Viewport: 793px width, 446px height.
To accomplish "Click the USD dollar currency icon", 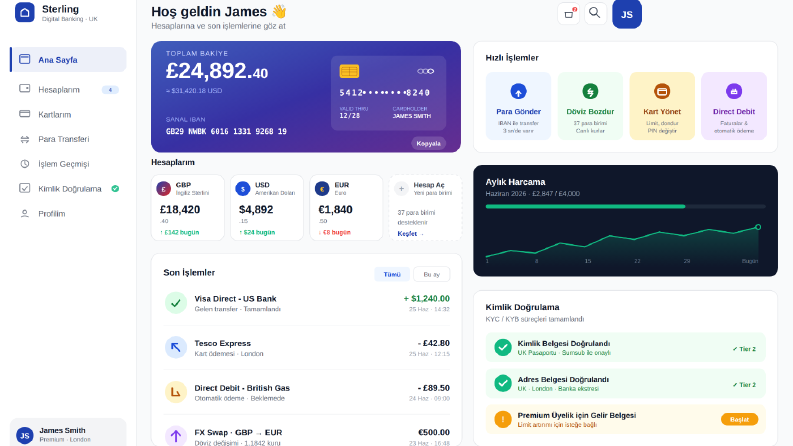I will click(243, 189).
